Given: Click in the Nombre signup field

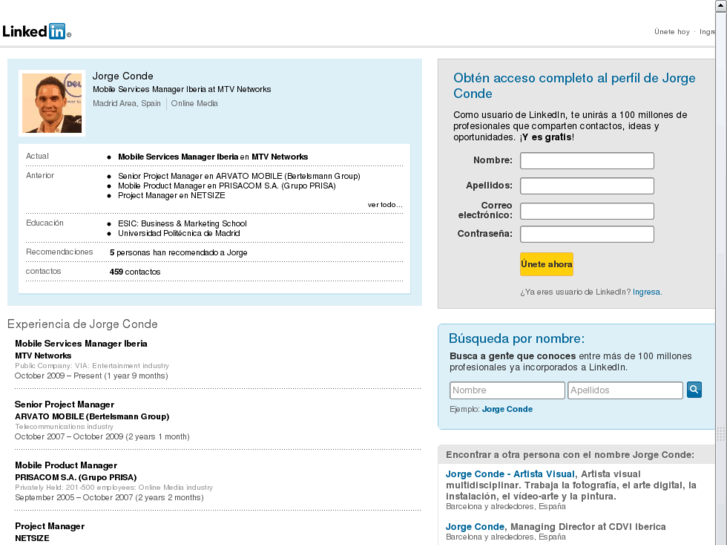Looking at the screenshot, I should click(x=587, y=160).
